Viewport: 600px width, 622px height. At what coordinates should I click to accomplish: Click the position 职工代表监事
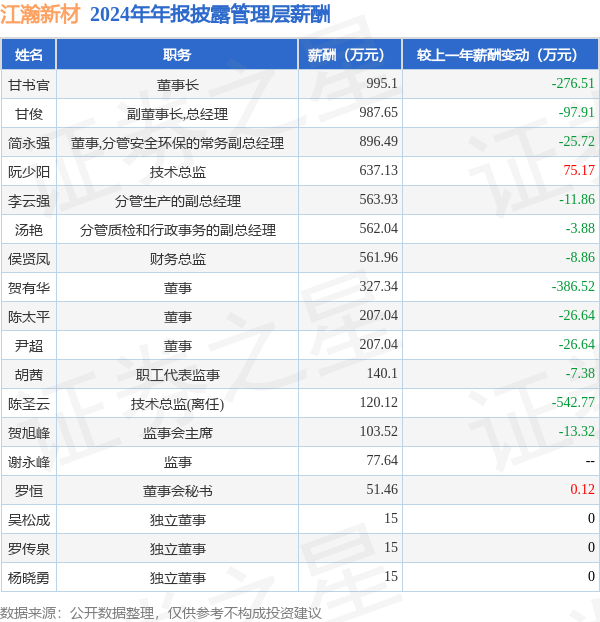177,375
